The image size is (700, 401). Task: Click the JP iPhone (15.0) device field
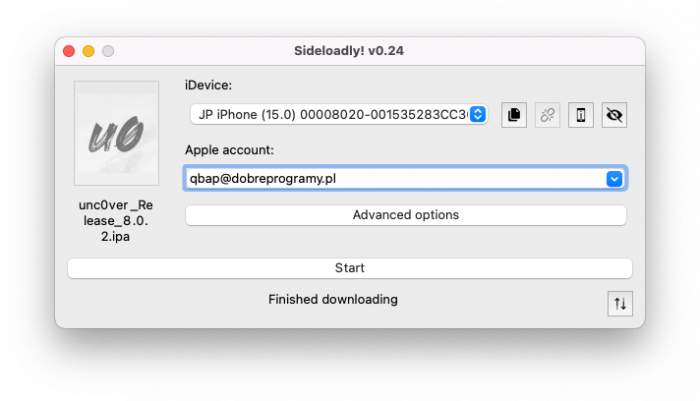(339, 114)
